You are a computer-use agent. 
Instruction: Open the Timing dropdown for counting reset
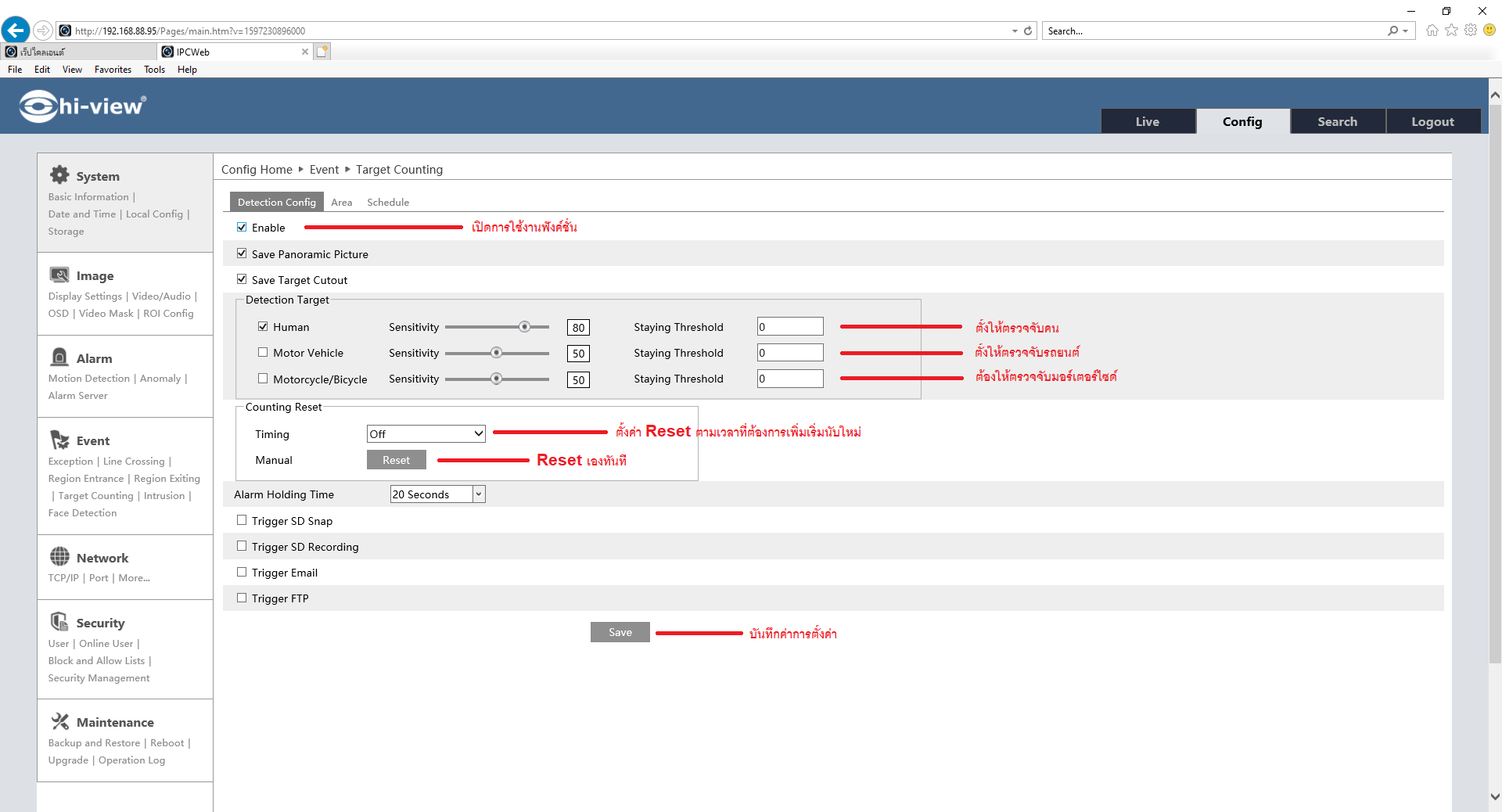point(426,434)
